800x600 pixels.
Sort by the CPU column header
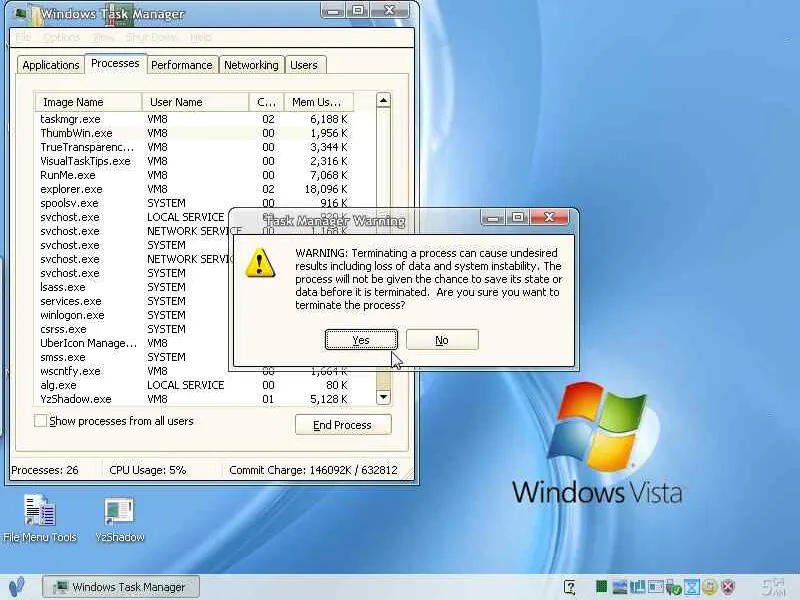point(266,102)
